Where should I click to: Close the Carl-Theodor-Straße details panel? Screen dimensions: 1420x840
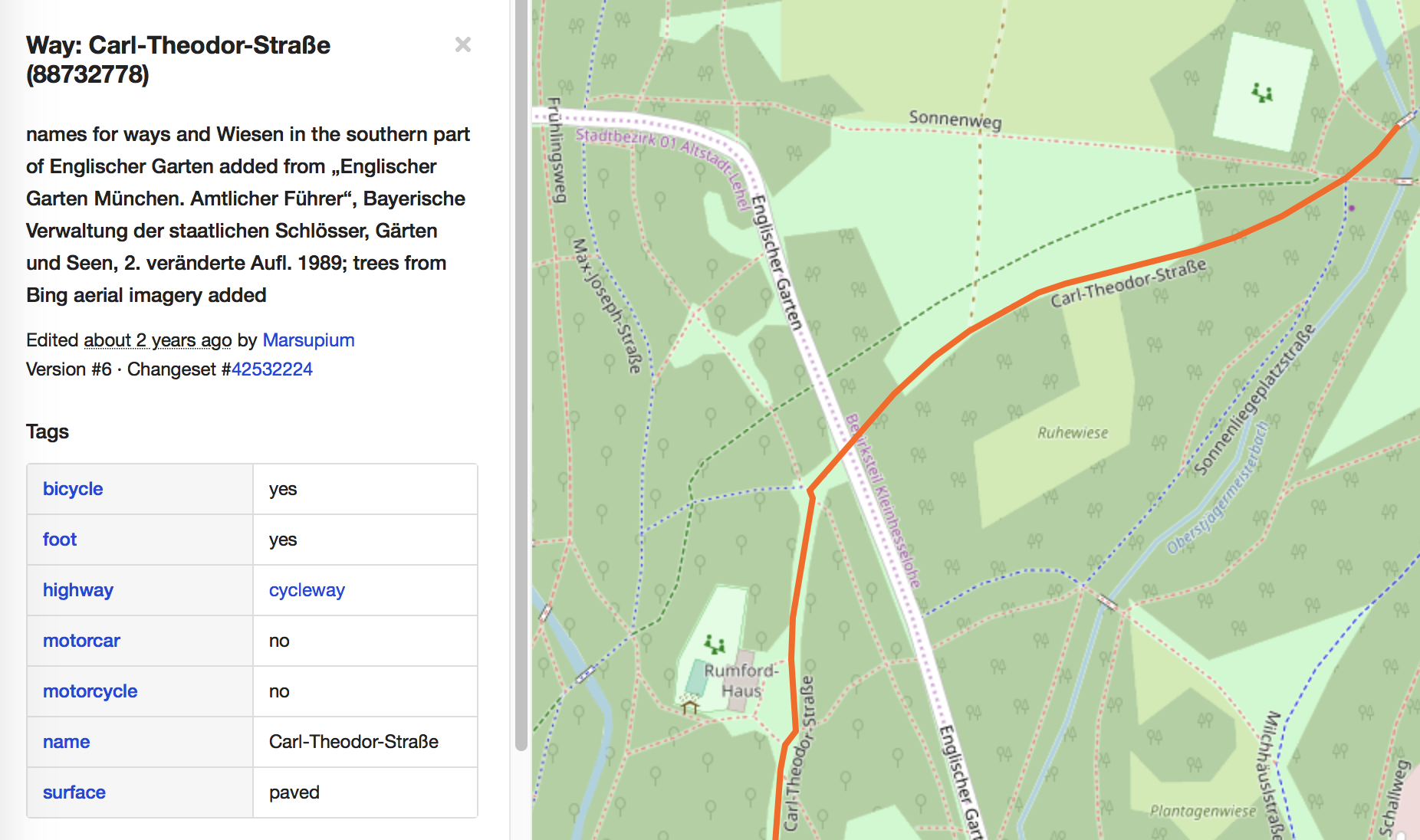(463, 45)
